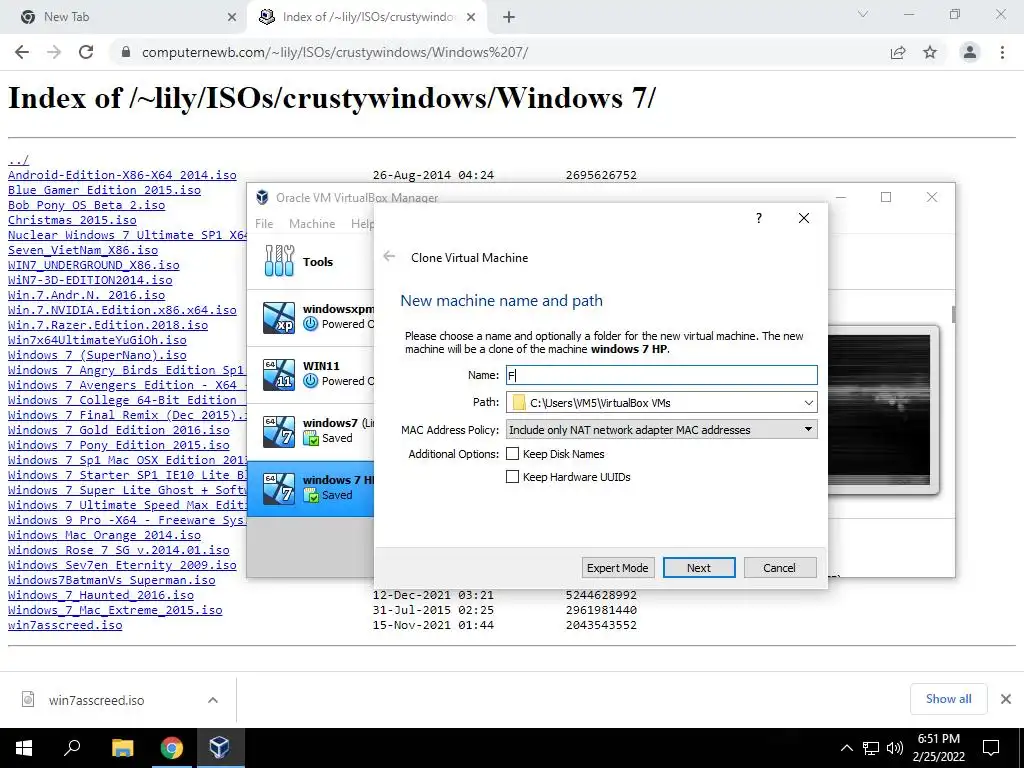
Task: Click the Expert Mode button
Action: (617, 568)
